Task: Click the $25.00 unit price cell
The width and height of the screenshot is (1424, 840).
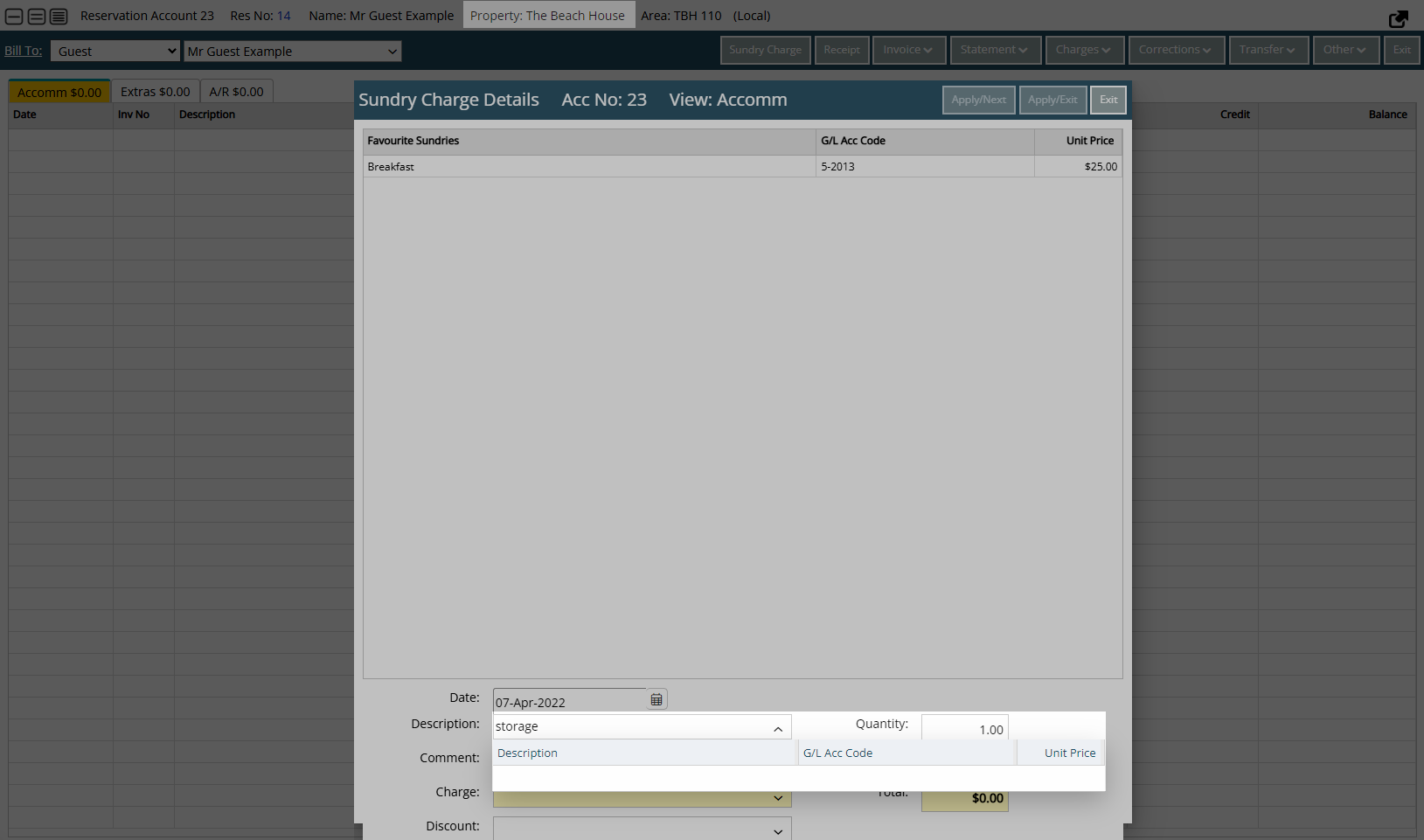Action: pyautogui.click(x=1078, y=166)
